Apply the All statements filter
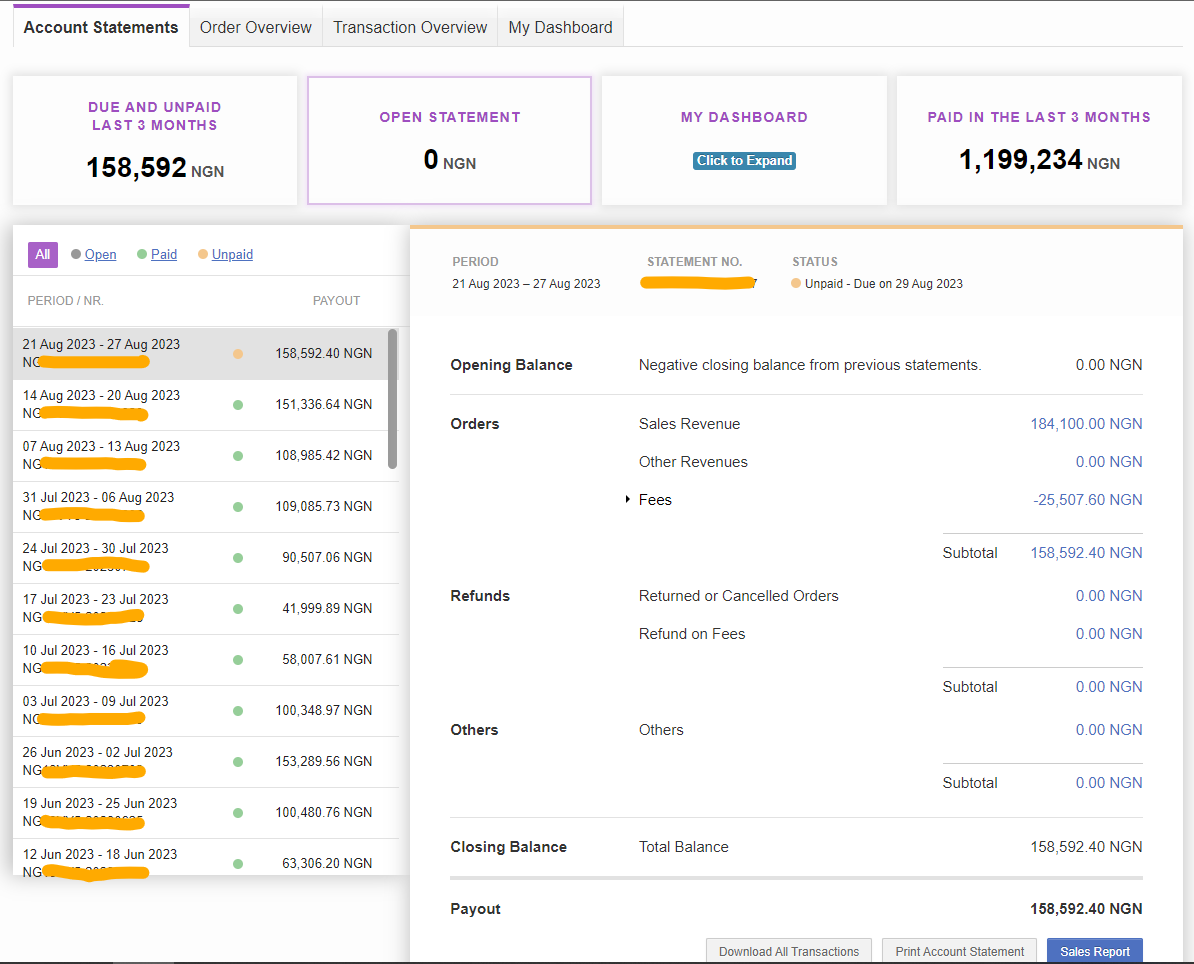The image size is (1194, 964). (x=43, y=254)
